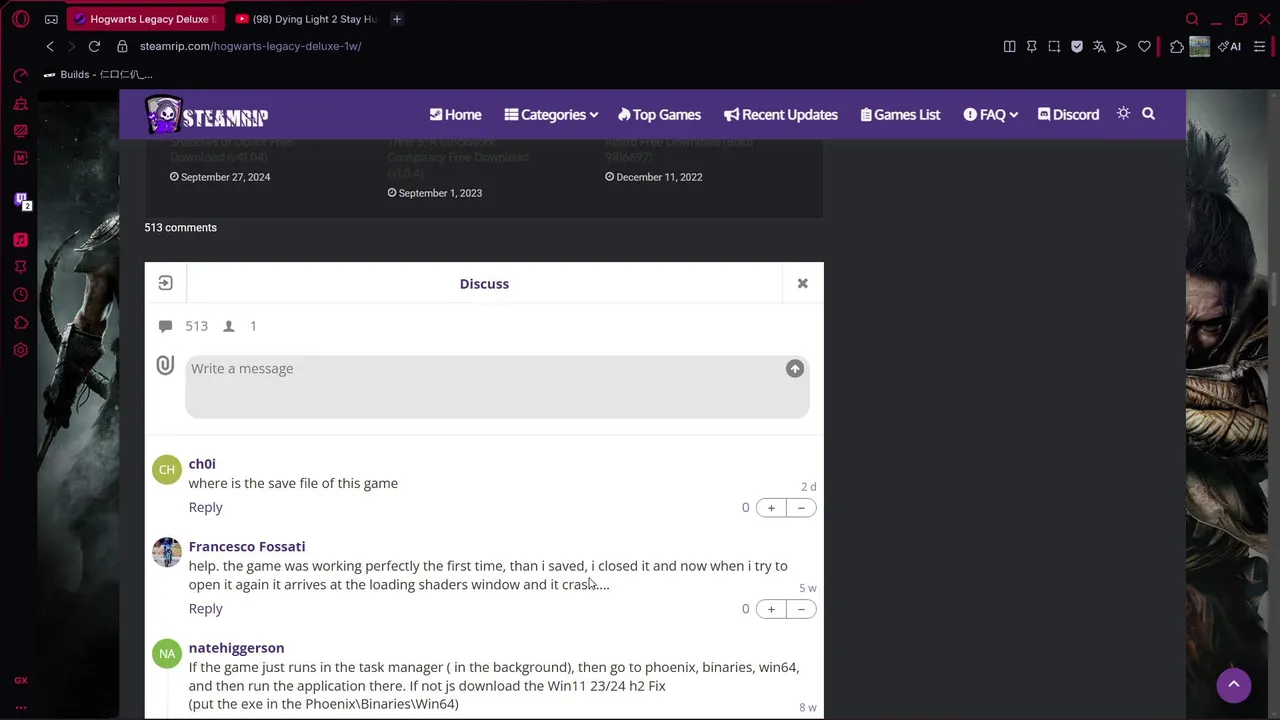
Task: Bookmark page with the heart icon
Action: click(x=1144, y=46)
